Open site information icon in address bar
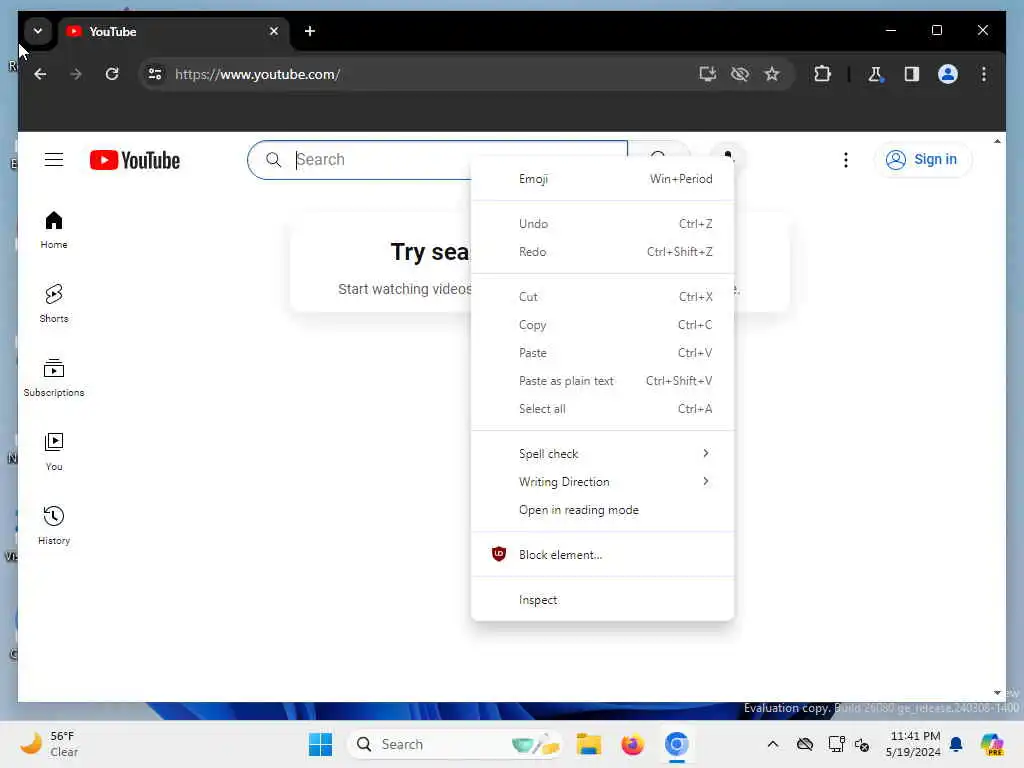 [x=155, y=74]
